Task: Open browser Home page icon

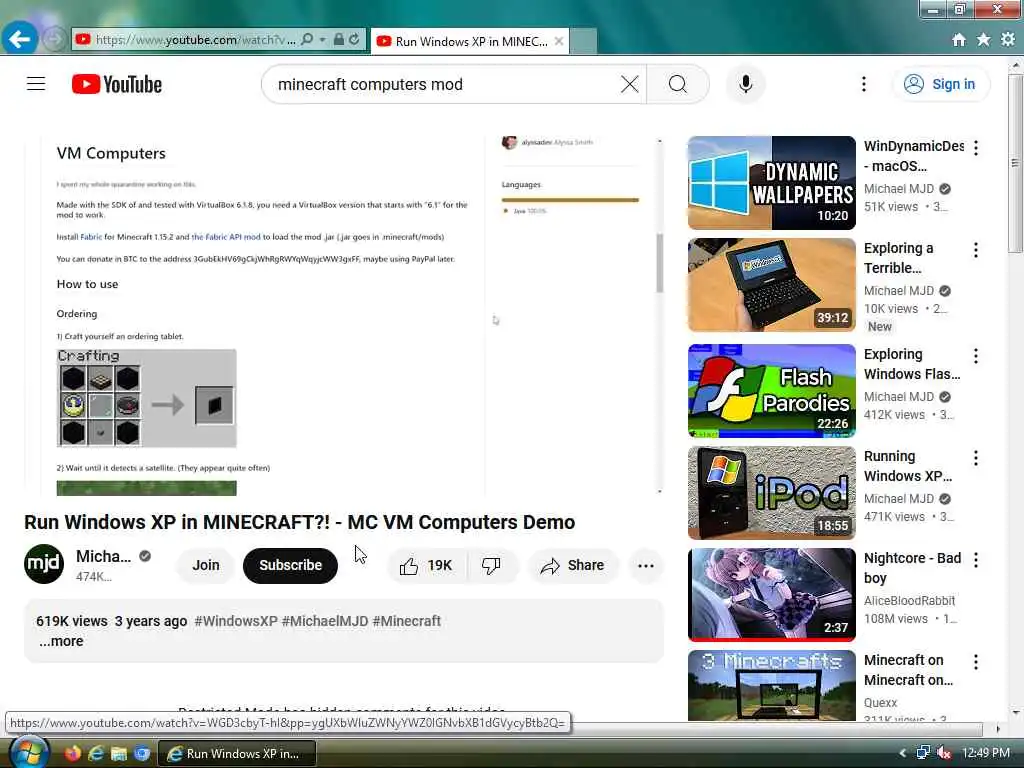Action: tap(959, 40)
